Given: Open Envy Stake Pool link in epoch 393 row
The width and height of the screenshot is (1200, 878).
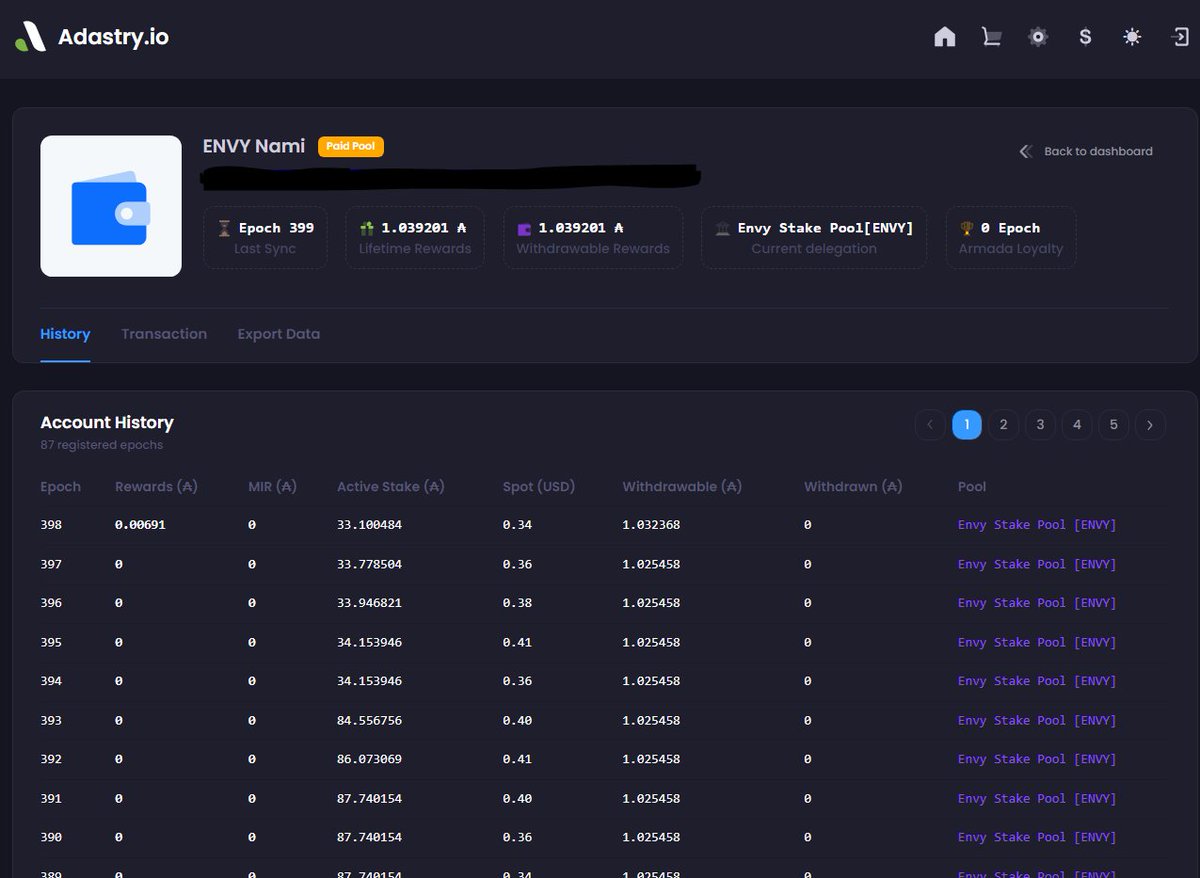Looking at the screenshot, I should click(1037, 720).
